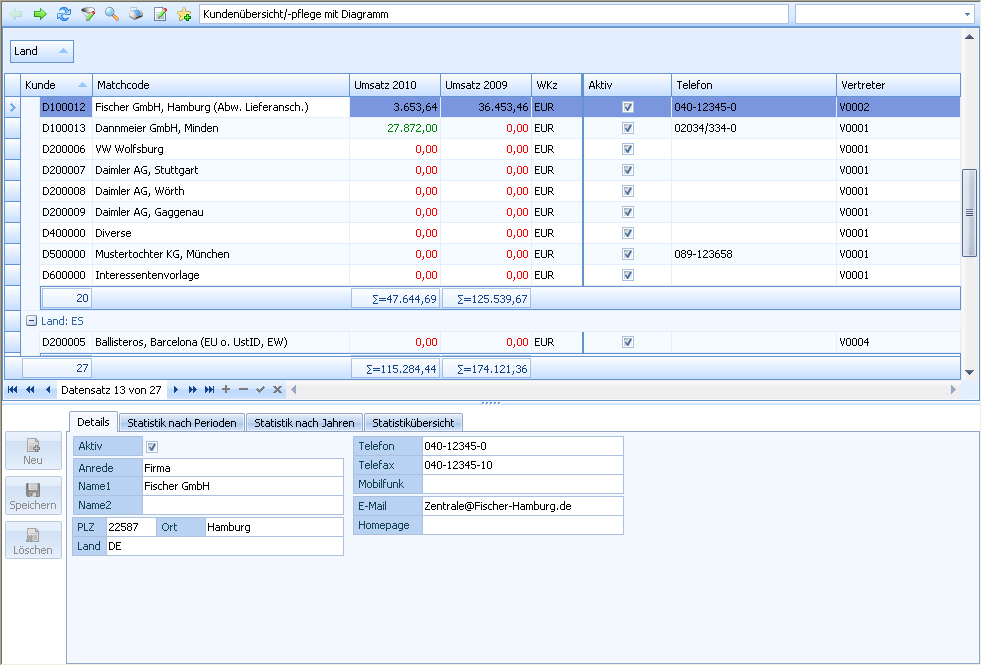
Task: Open the notepad edit icon
Action: (160, 14)
